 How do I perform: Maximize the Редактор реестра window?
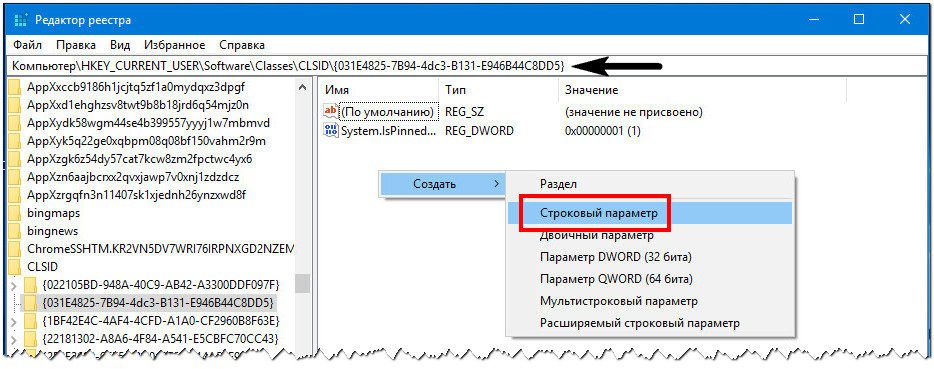pos(858,20)
